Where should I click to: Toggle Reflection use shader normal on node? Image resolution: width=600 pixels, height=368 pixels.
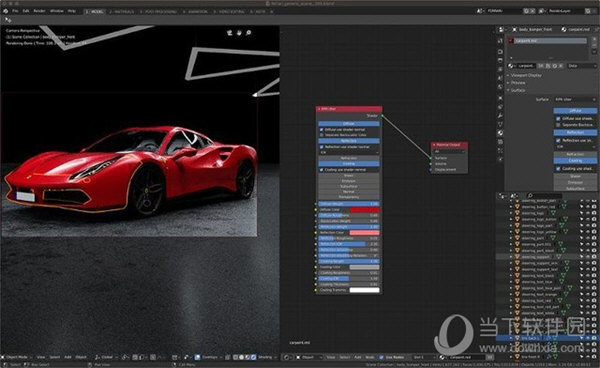point(321,147)
